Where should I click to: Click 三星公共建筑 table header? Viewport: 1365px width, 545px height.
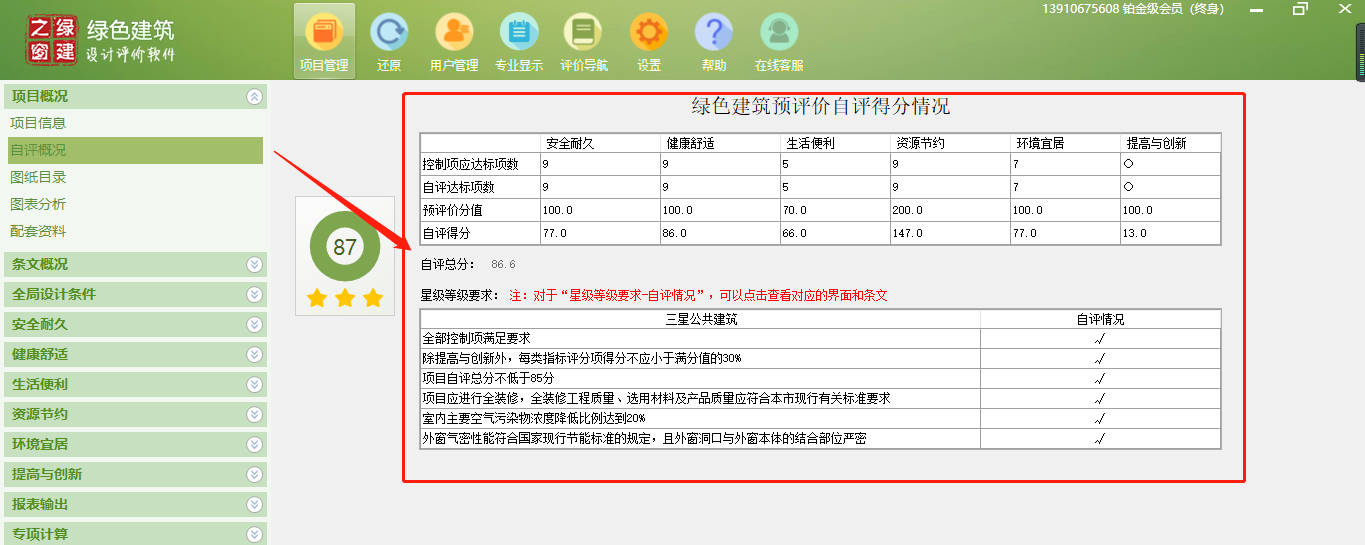[701, 320]
